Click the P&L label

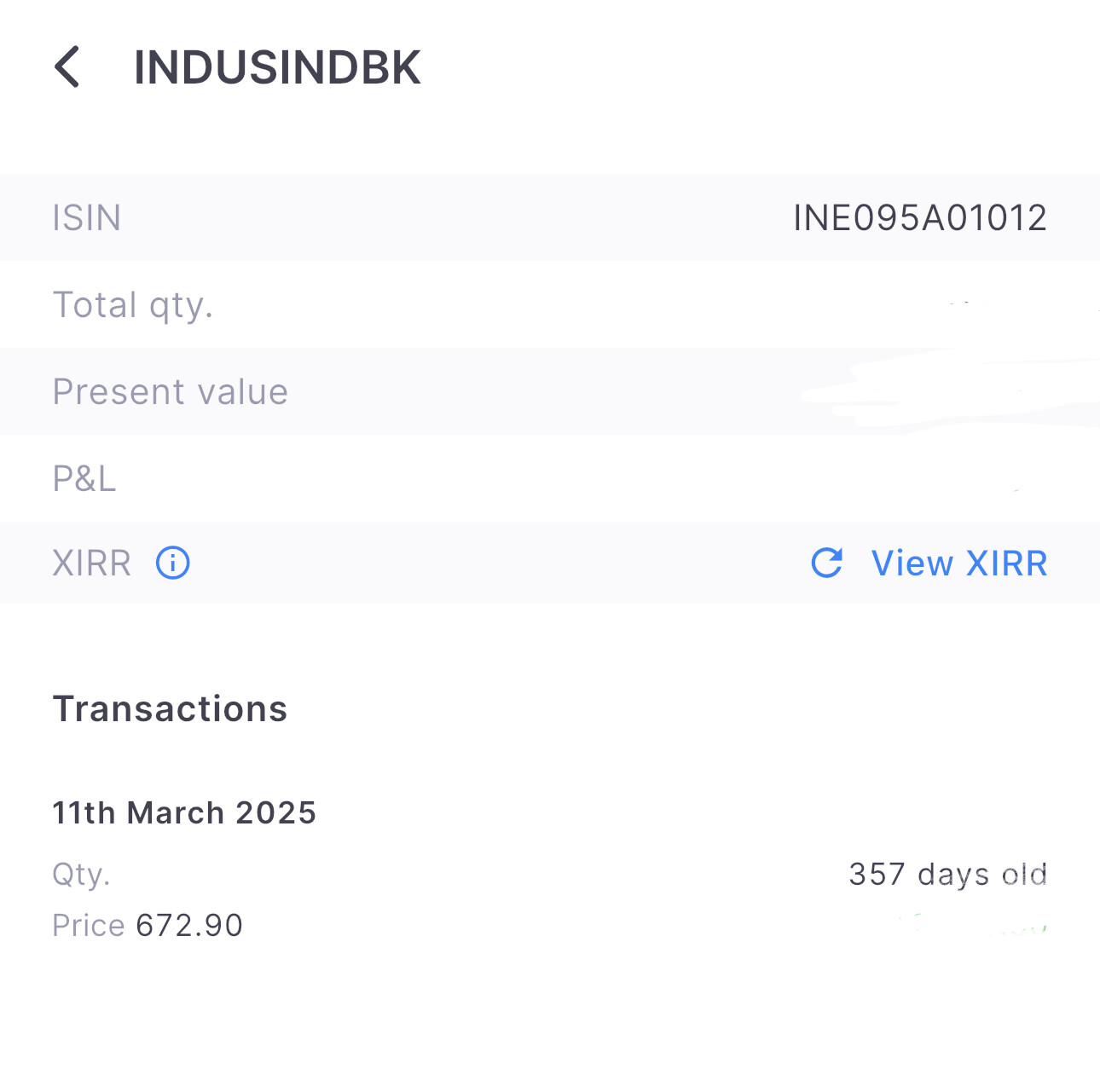[84, 479]
